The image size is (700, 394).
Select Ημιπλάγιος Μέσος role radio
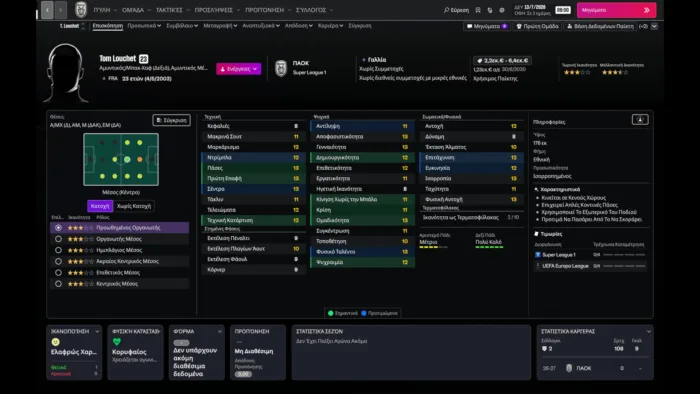[x=58, y=250]
